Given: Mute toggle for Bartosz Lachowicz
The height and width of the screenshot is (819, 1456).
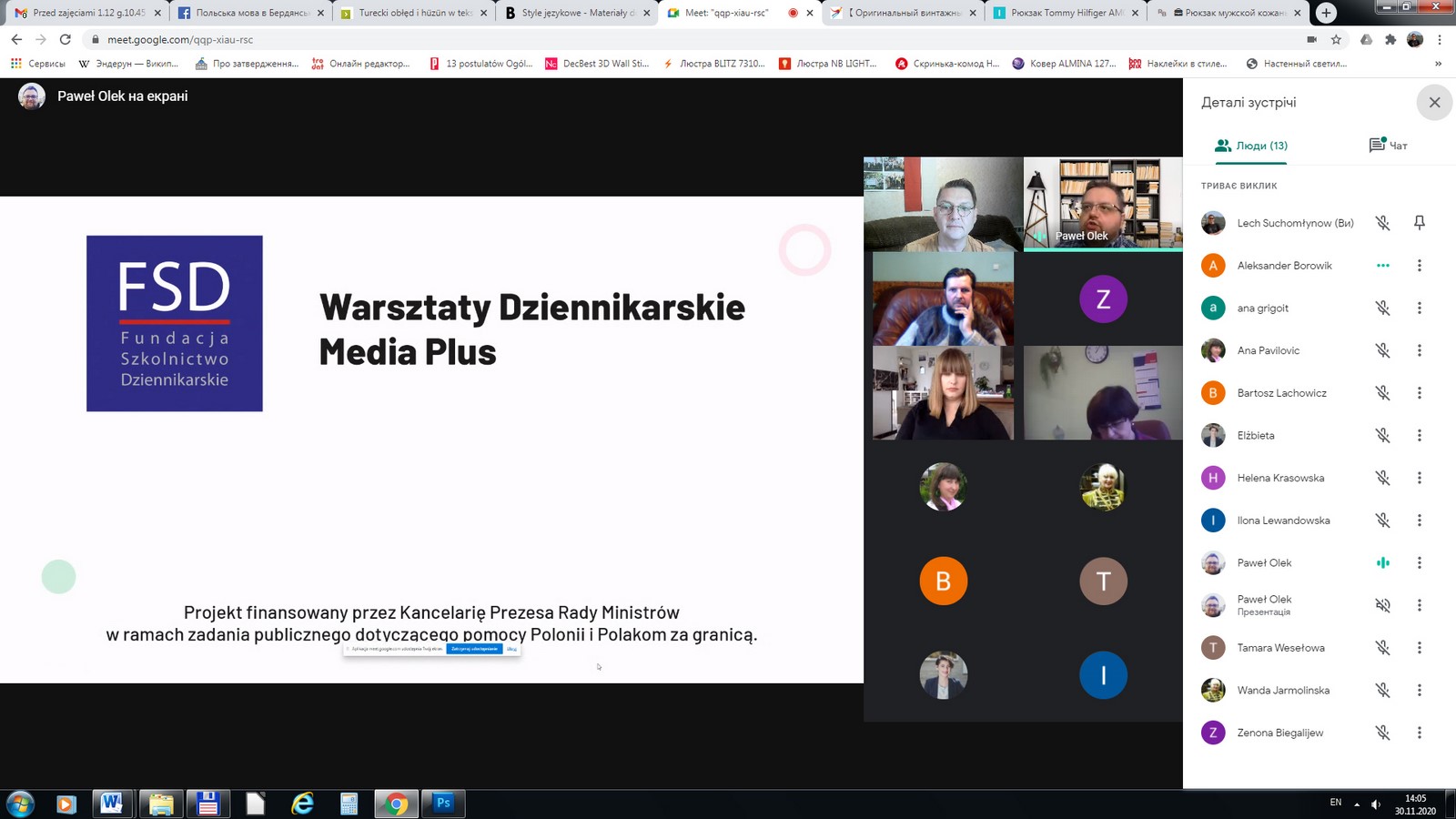Looking at the screenshot, I should [1382, 393].
